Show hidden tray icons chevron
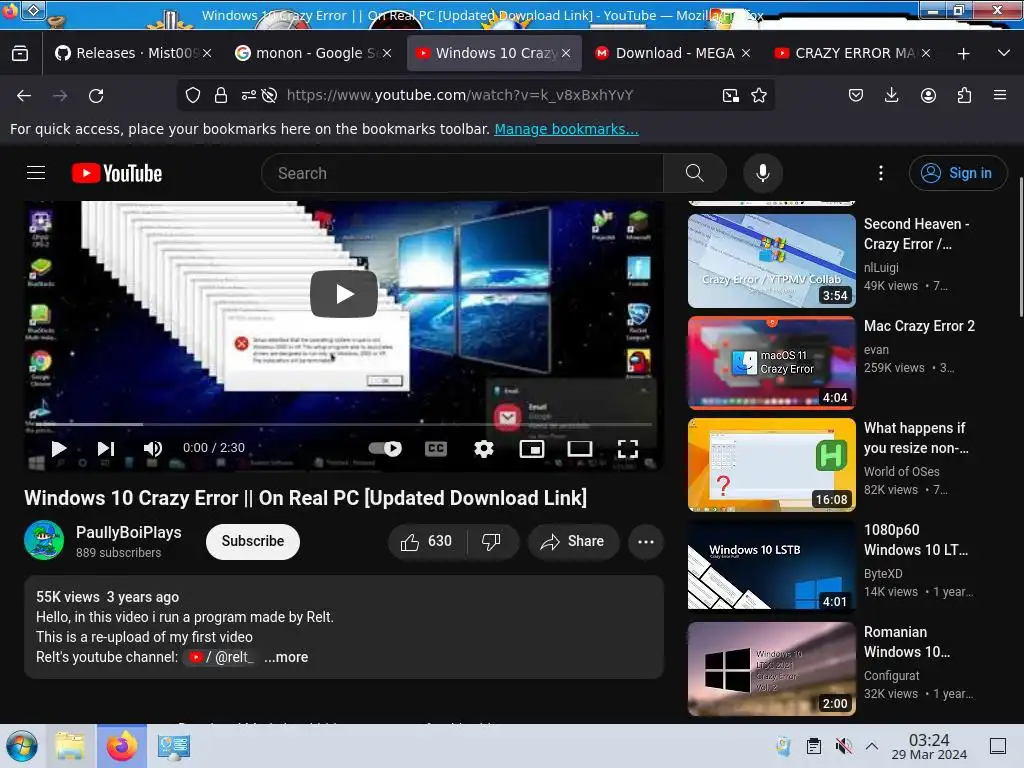The image size is (1024, 768). click(x=872, y=746)
